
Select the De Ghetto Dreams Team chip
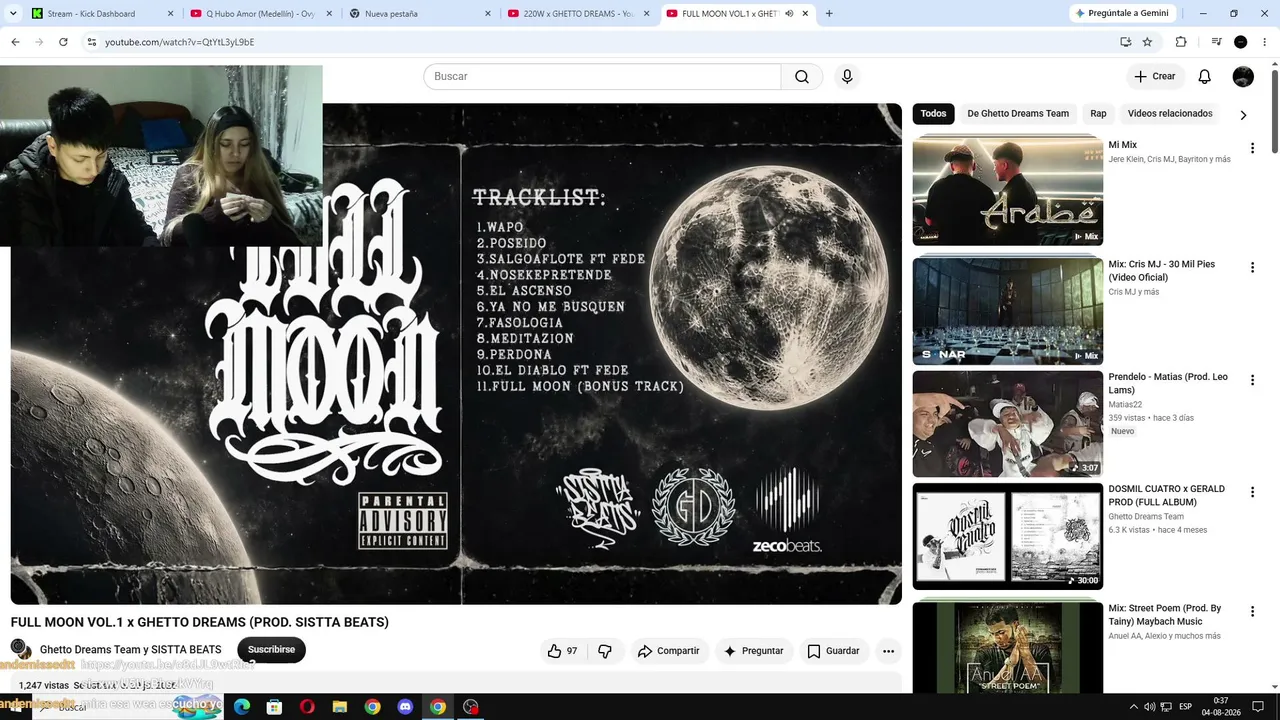pos(1018,114)
